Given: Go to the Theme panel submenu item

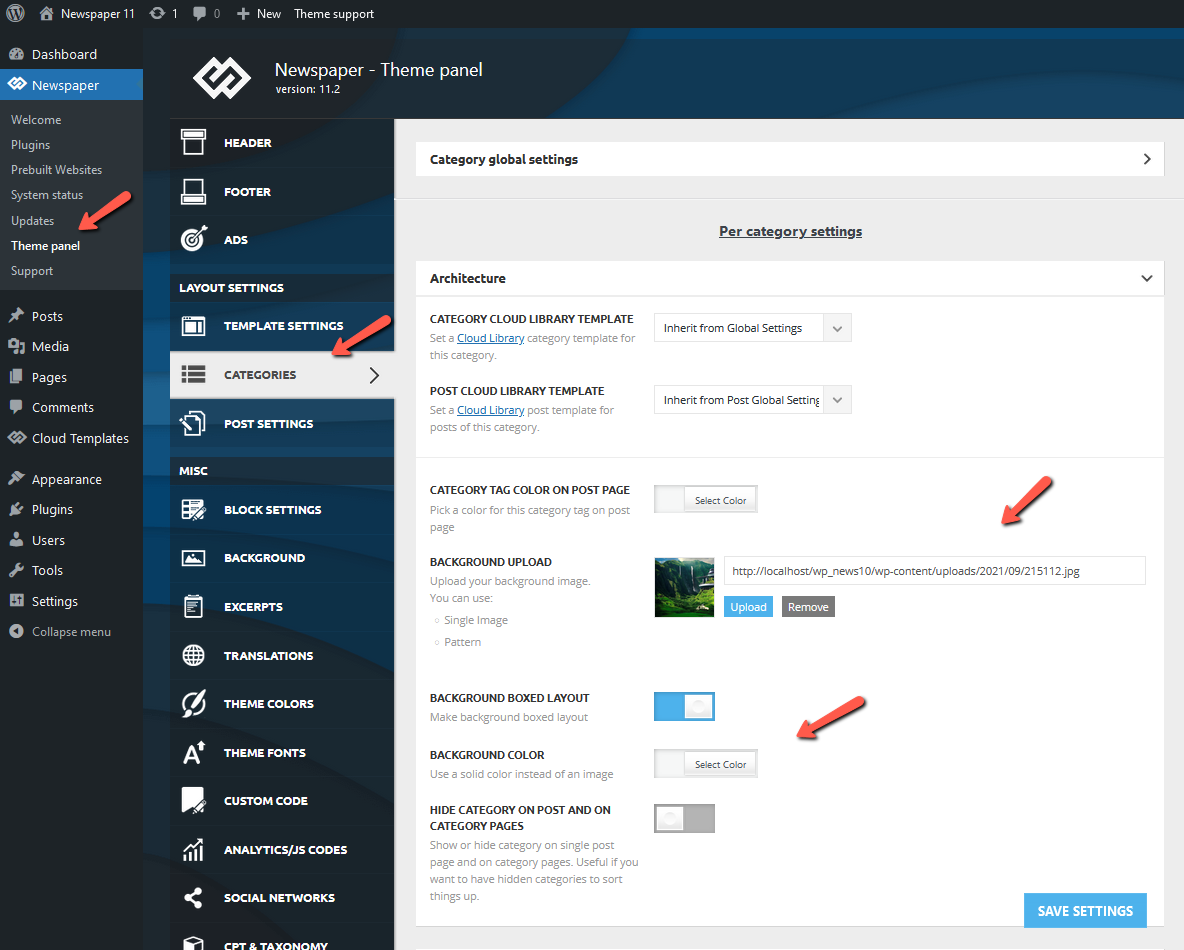Looking at the screenshot, I should click(x=45, y=245).
